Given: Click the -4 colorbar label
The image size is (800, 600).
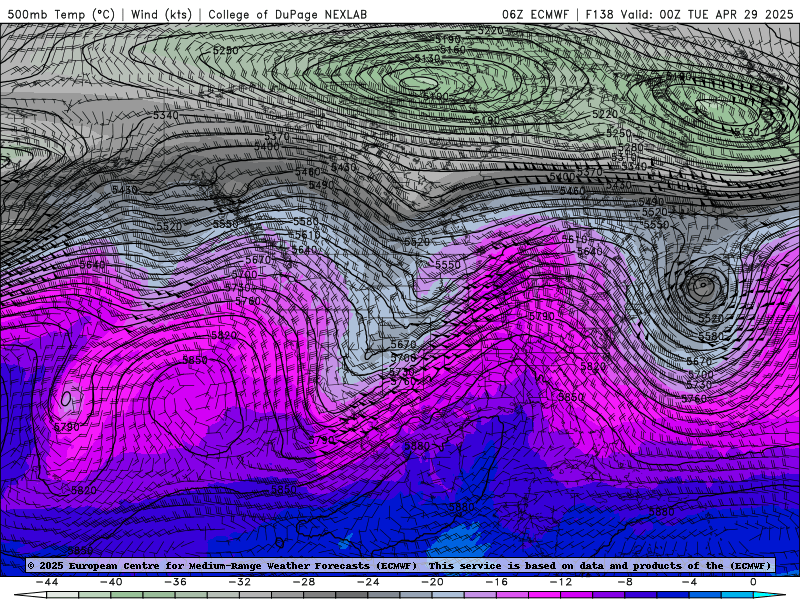Looking at the screenshot, I should pyautogui.click(x=690, y=582).
